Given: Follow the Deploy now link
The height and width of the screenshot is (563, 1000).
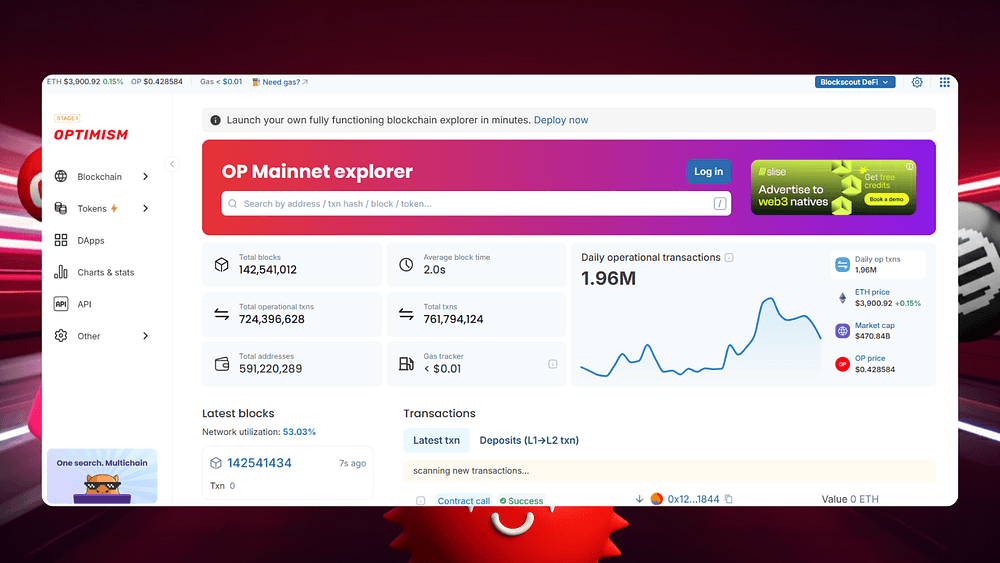Looking at the screenshot, I should [561, 120].
